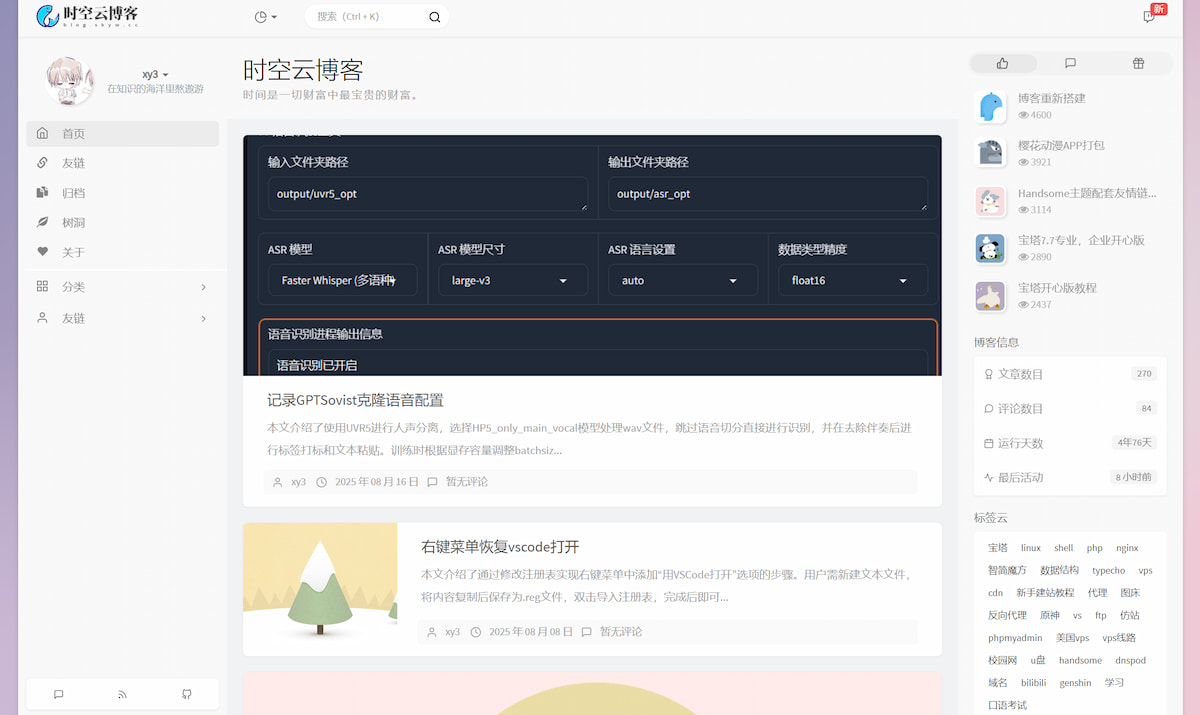Visit the GitHub icon in bottom sidebar bar

(x=186, y=693)
